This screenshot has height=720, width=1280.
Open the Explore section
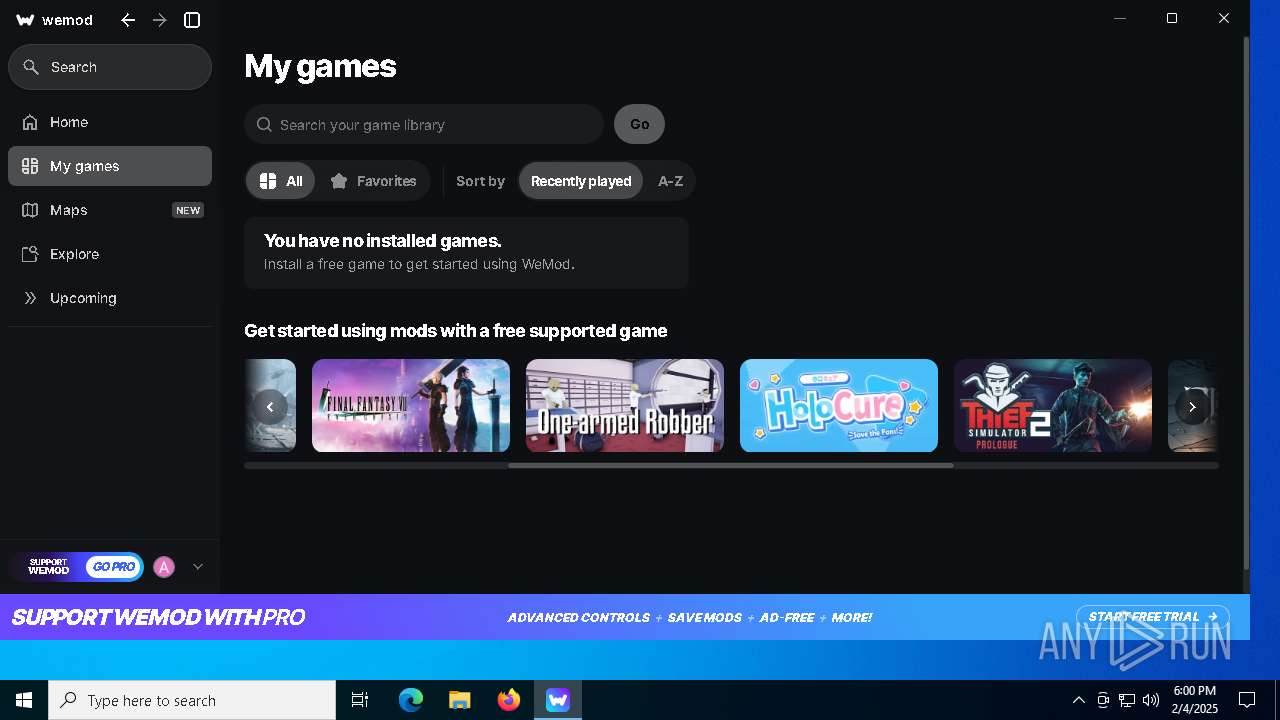click(110, 254)
